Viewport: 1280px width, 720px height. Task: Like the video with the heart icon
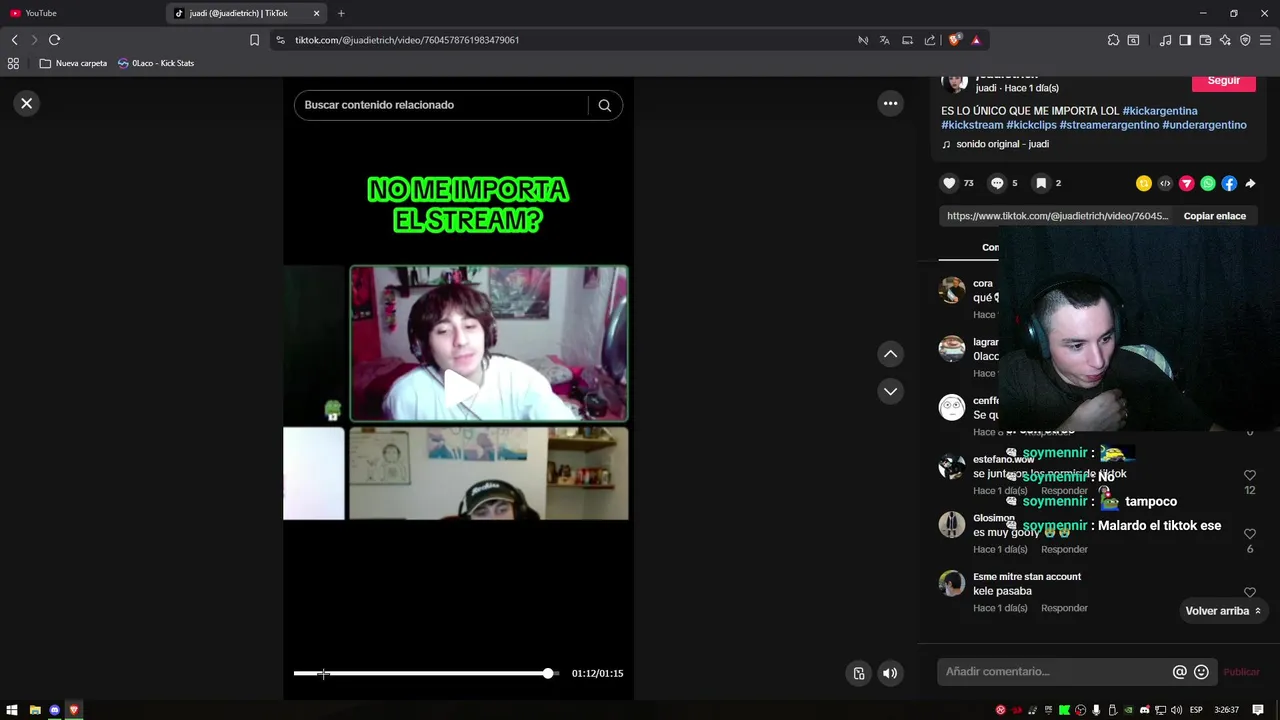pos(949,183)
